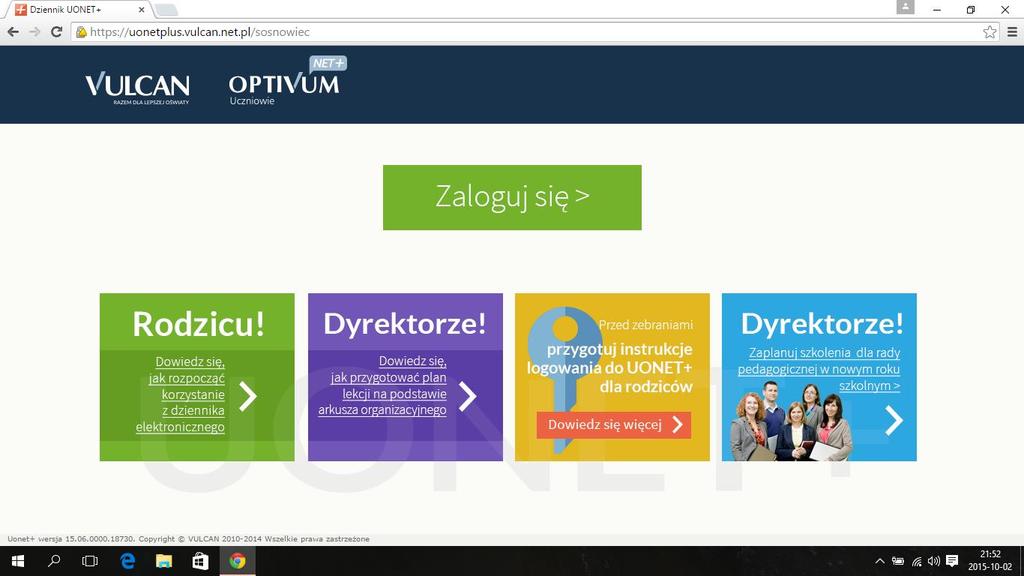Screen dimensions: 1024x576
Task: Reload the page with the refresh icon
Action: pos(57,32)
